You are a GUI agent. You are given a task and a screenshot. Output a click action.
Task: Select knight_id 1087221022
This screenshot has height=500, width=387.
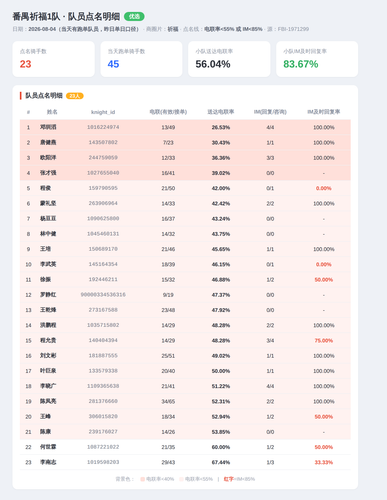pos(103,447)
